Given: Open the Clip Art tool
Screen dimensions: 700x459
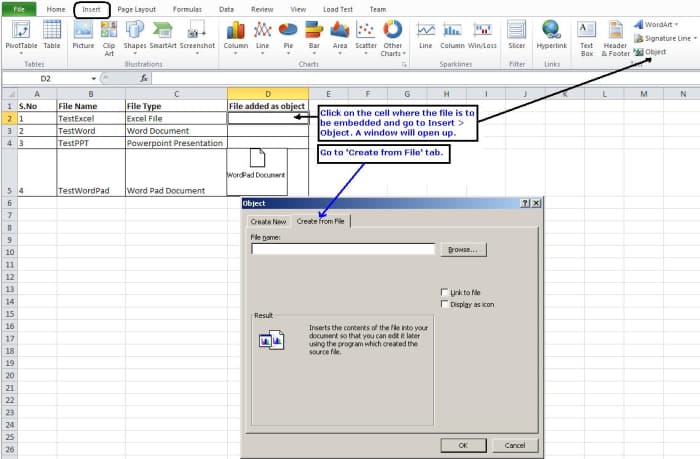Looking at the screenshot, I should coord(109,34).
